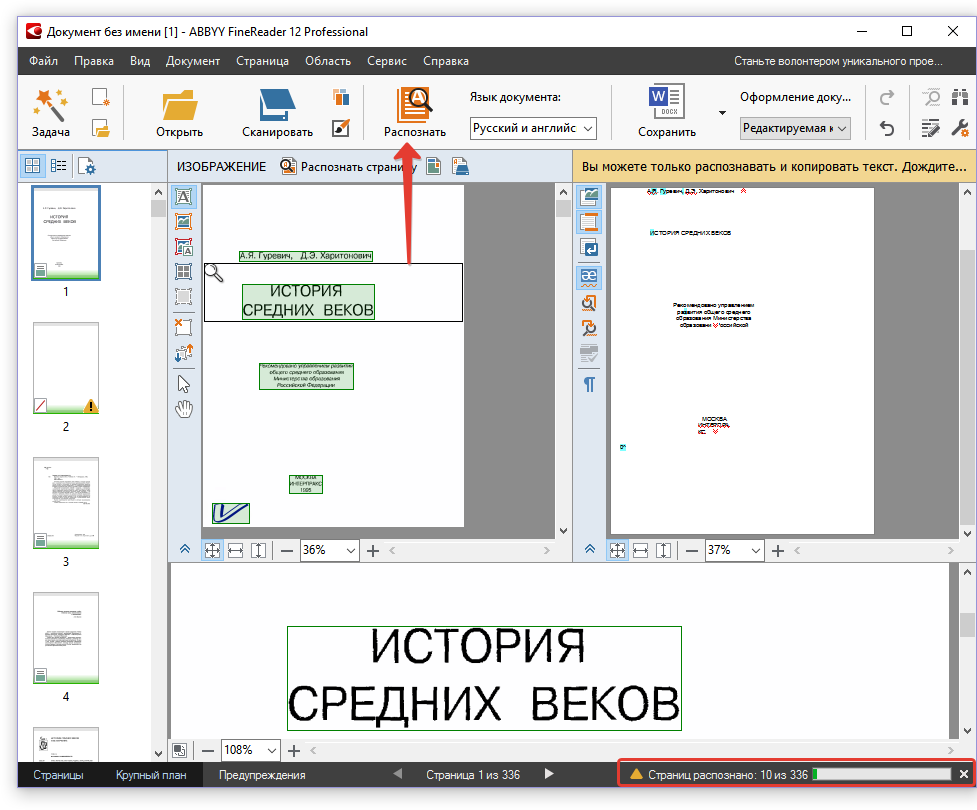Switch to the Предупреждения tab

click(262, 775)
